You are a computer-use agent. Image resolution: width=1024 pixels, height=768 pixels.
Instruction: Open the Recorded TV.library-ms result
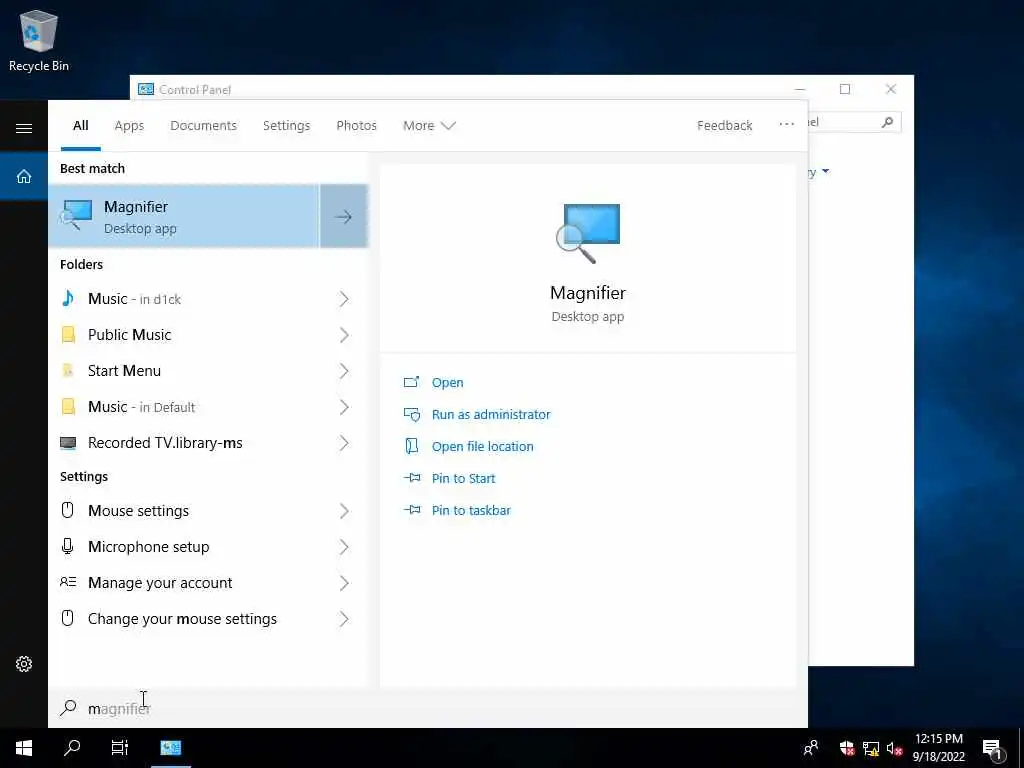pos(208,443)
